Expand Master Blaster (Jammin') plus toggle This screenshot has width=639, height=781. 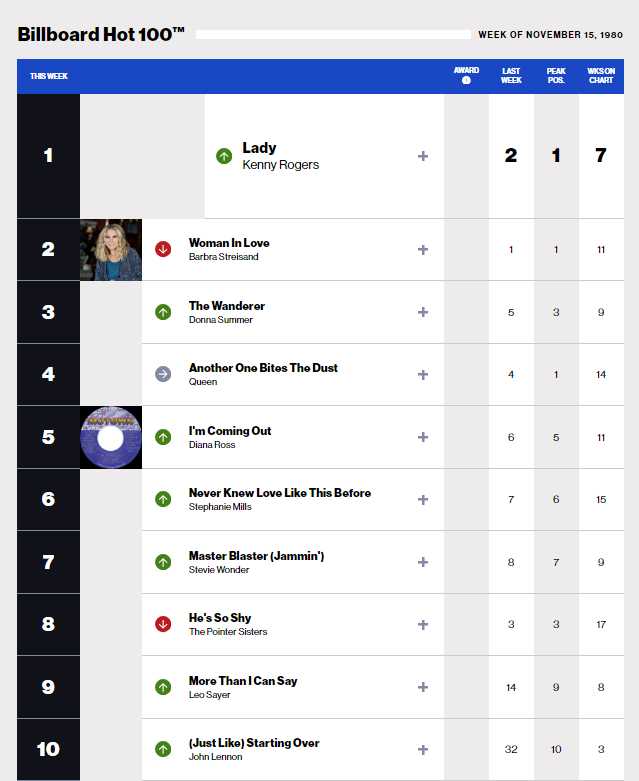[423, 562]
